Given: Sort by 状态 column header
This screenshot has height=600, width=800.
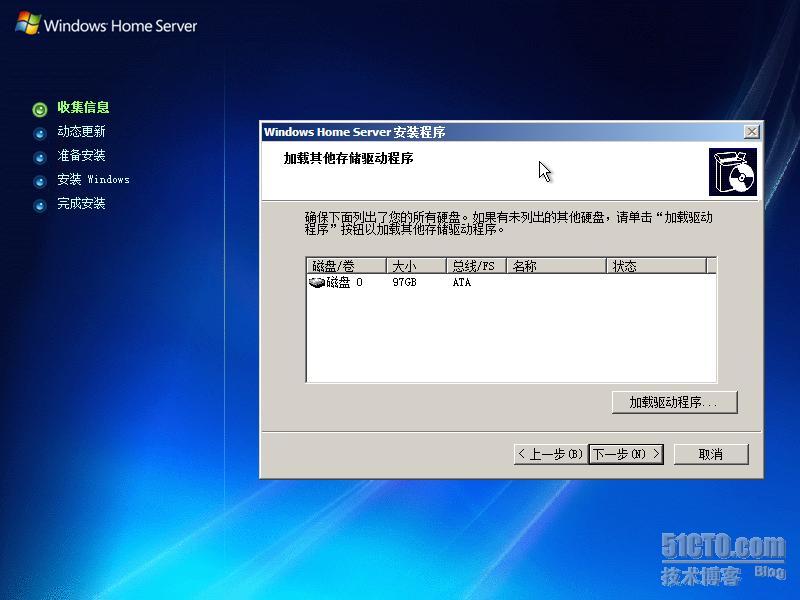Looking at the screenshot, I should pos(657,266).
